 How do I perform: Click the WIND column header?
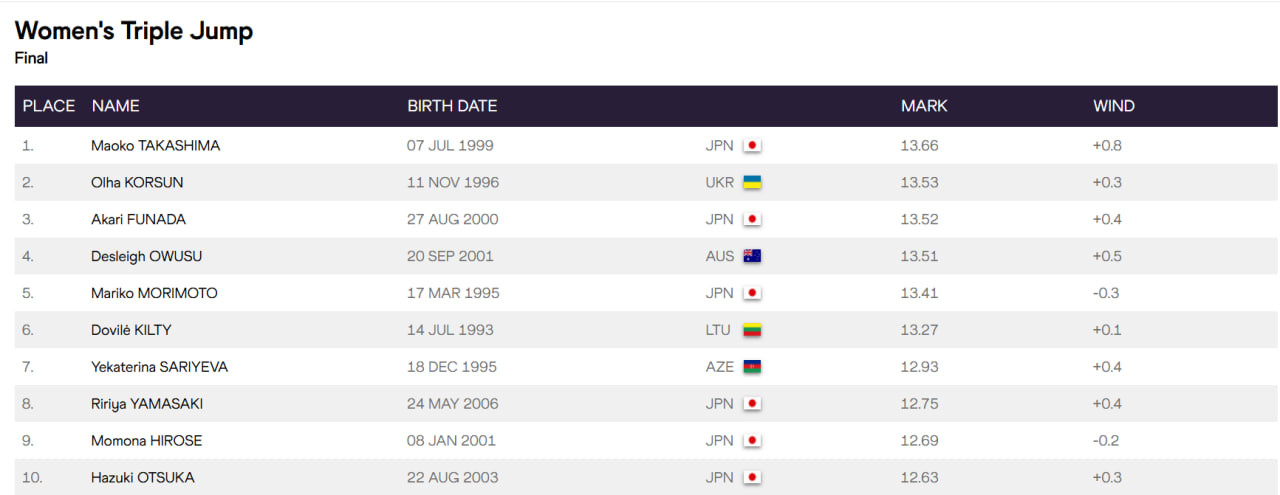1114,106
